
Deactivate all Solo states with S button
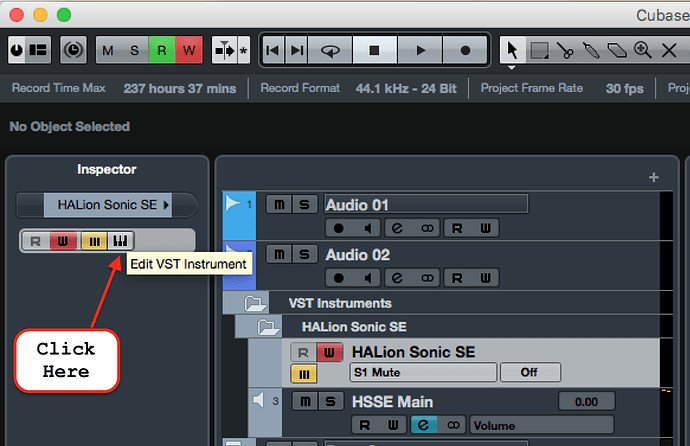coord(135,51)
